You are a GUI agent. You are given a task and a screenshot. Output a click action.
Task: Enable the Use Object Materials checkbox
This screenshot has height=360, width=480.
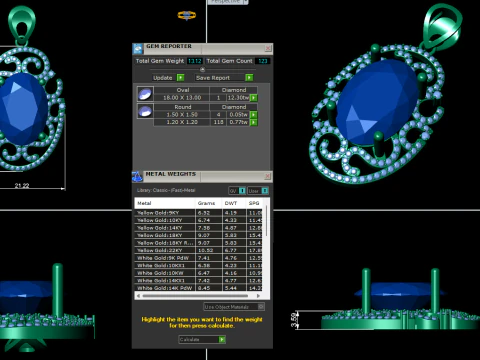[x=261, y=306]
